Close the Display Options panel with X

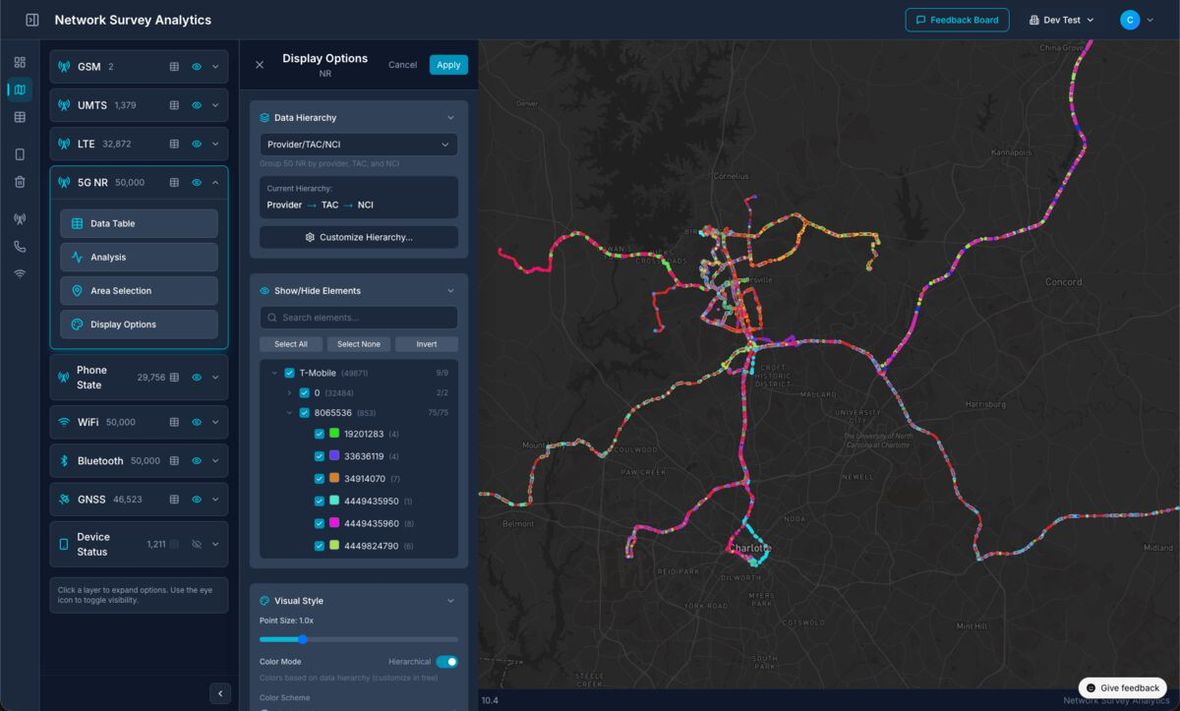pos(260,65)
